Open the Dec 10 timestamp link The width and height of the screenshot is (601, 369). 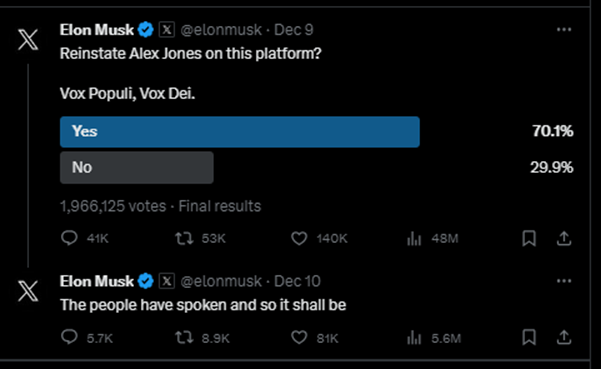(297, 281)
